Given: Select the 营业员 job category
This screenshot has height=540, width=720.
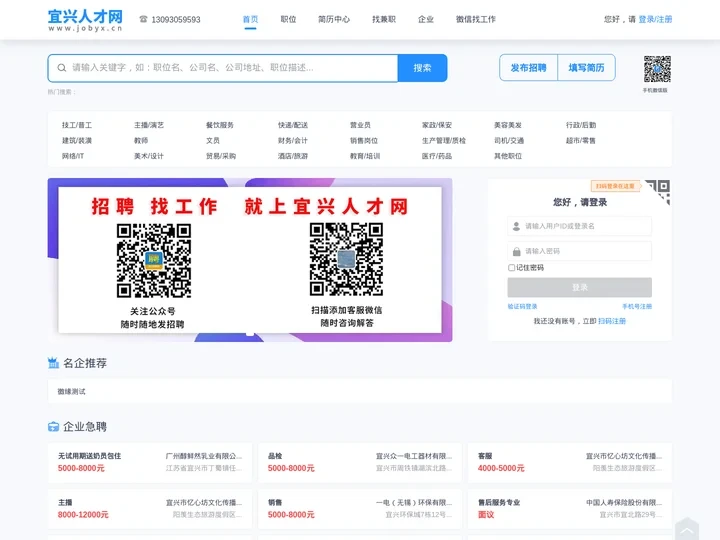Looking at the screenshot, I should click(x=360, y=125).
